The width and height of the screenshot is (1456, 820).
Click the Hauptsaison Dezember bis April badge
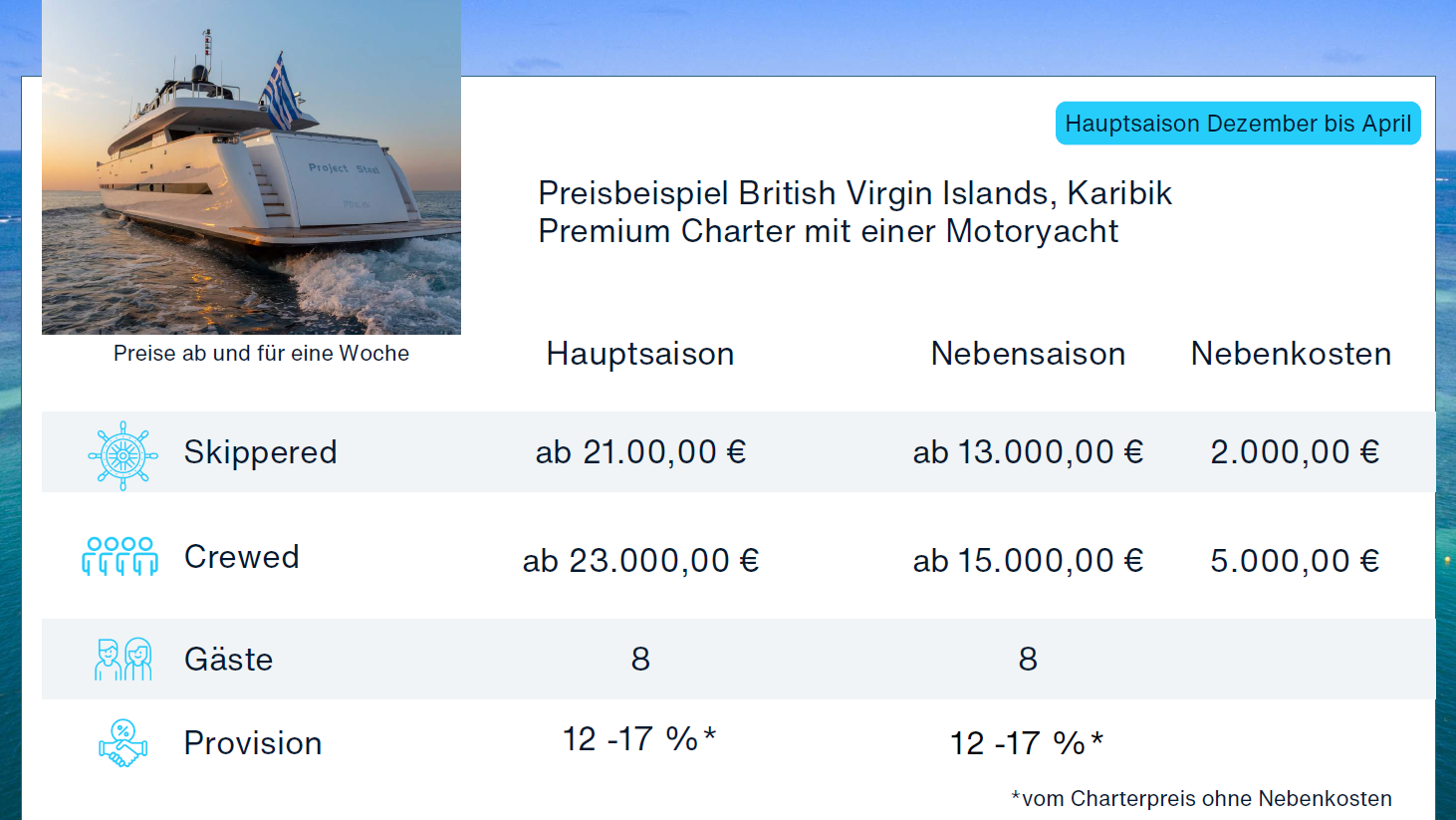click(1238, 124)
